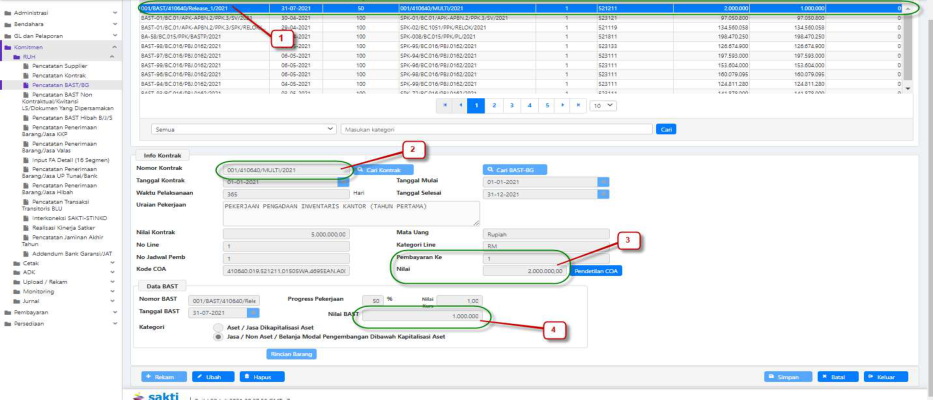Select Jasa / Non Aset category option
933x400 pixels.
click(219, 337)
